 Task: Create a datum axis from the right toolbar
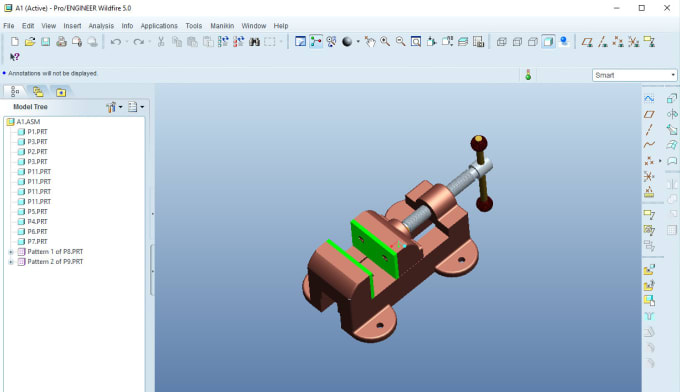649,130
